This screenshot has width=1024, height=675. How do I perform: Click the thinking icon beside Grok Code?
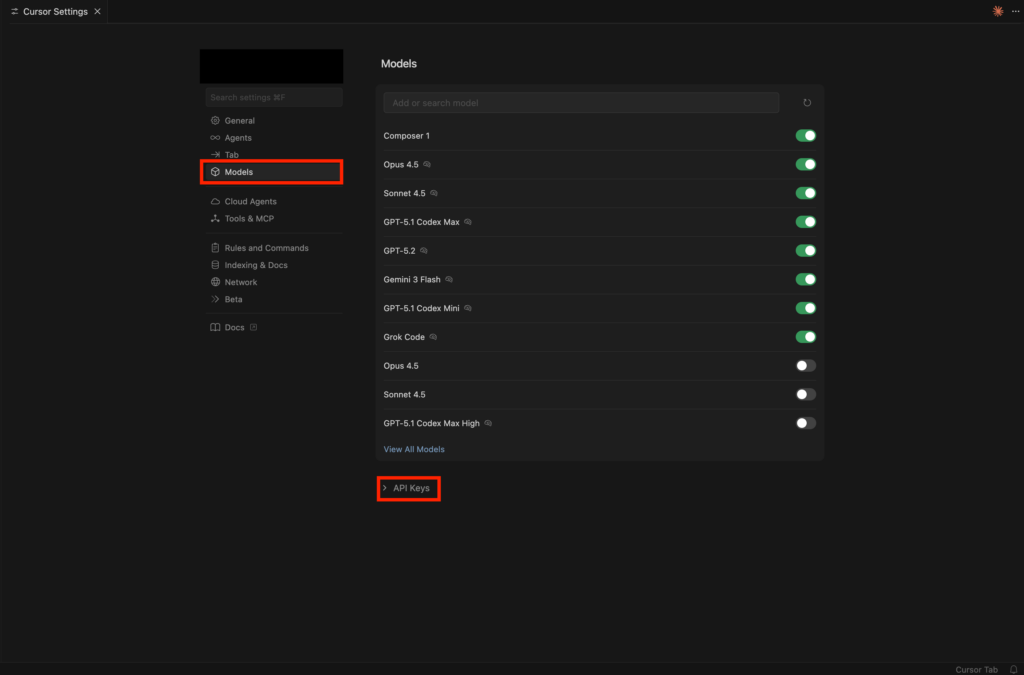coord(433,337)
